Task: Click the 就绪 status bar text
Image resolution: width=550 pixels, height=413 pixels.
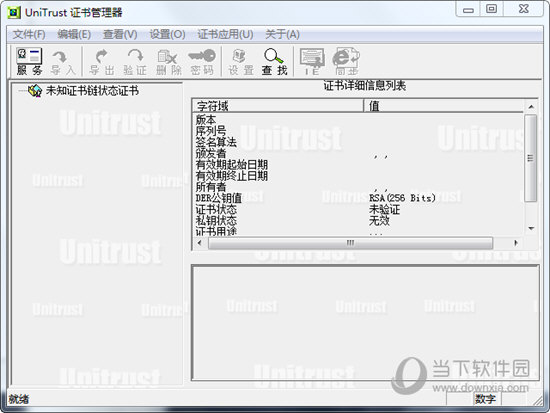Action: [x=18, y=399]
